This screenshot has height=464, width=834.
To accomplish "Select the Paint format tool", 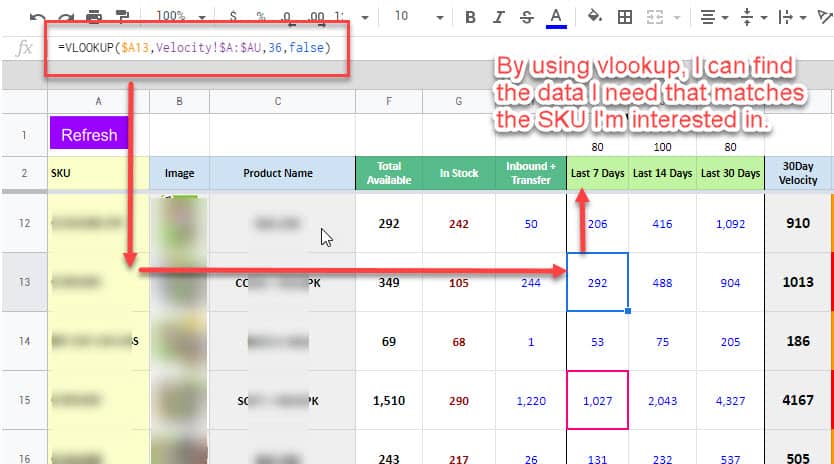I will click(122, 17).
